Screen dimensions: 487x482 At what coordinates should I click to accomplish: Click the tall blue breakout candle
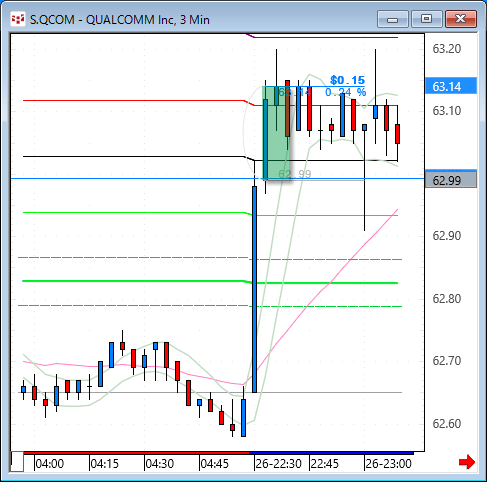pos(255,289)
